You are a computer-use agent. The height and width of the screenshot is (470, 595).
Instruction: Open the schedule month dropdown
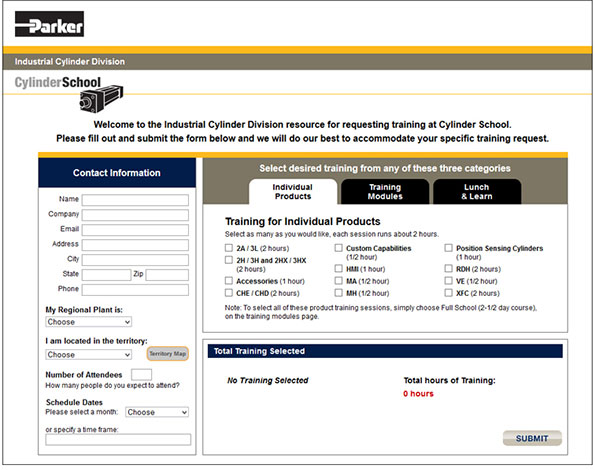coord(157,412)
